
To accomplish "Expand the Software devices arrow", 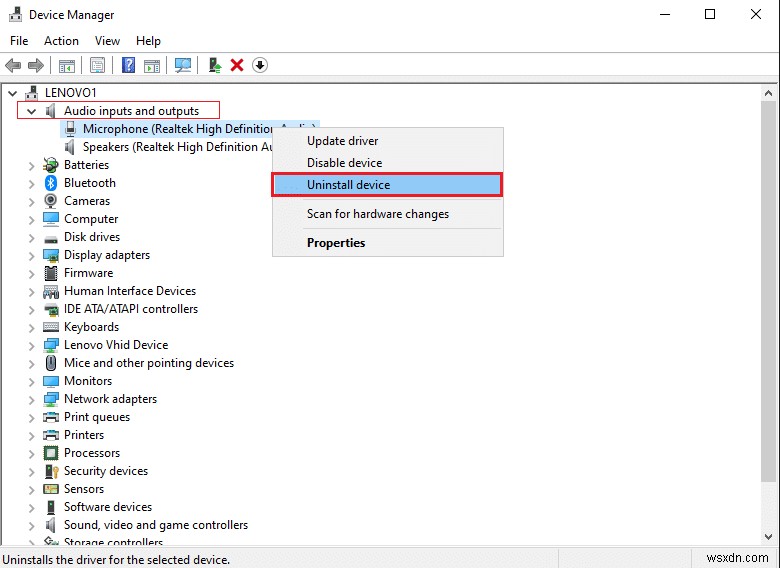I will 31,507.
